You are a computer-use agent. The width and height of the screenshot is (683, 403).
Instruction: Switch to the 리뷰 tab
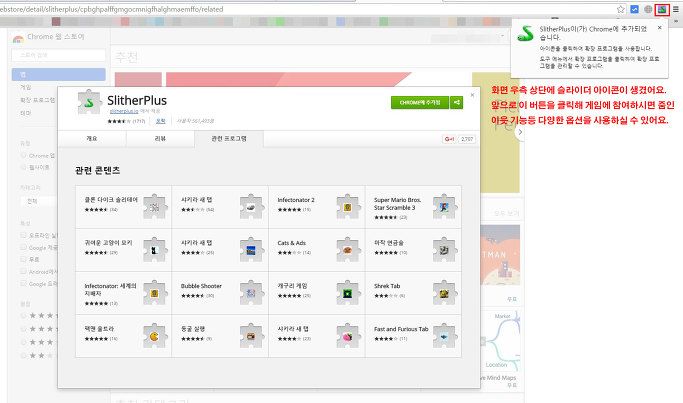160,139
